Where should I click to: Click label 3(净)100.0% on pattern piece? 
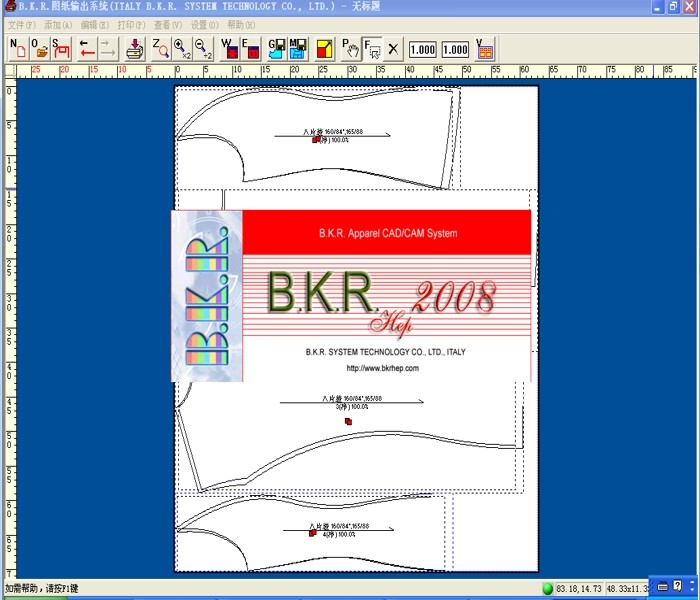[352, 407]
